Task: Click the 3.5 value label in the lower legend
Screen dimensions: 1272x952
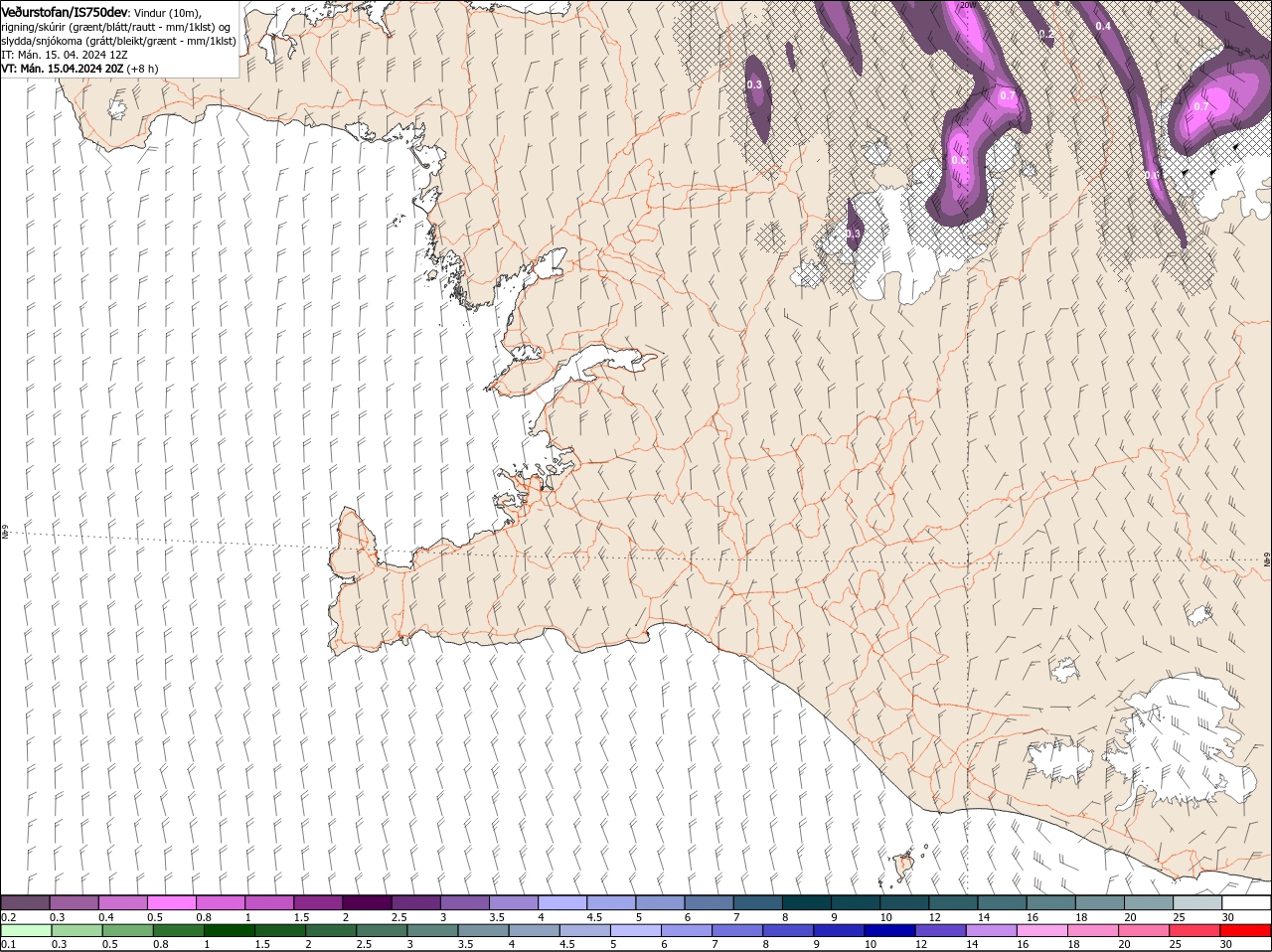Action: (x=466, y=944)
